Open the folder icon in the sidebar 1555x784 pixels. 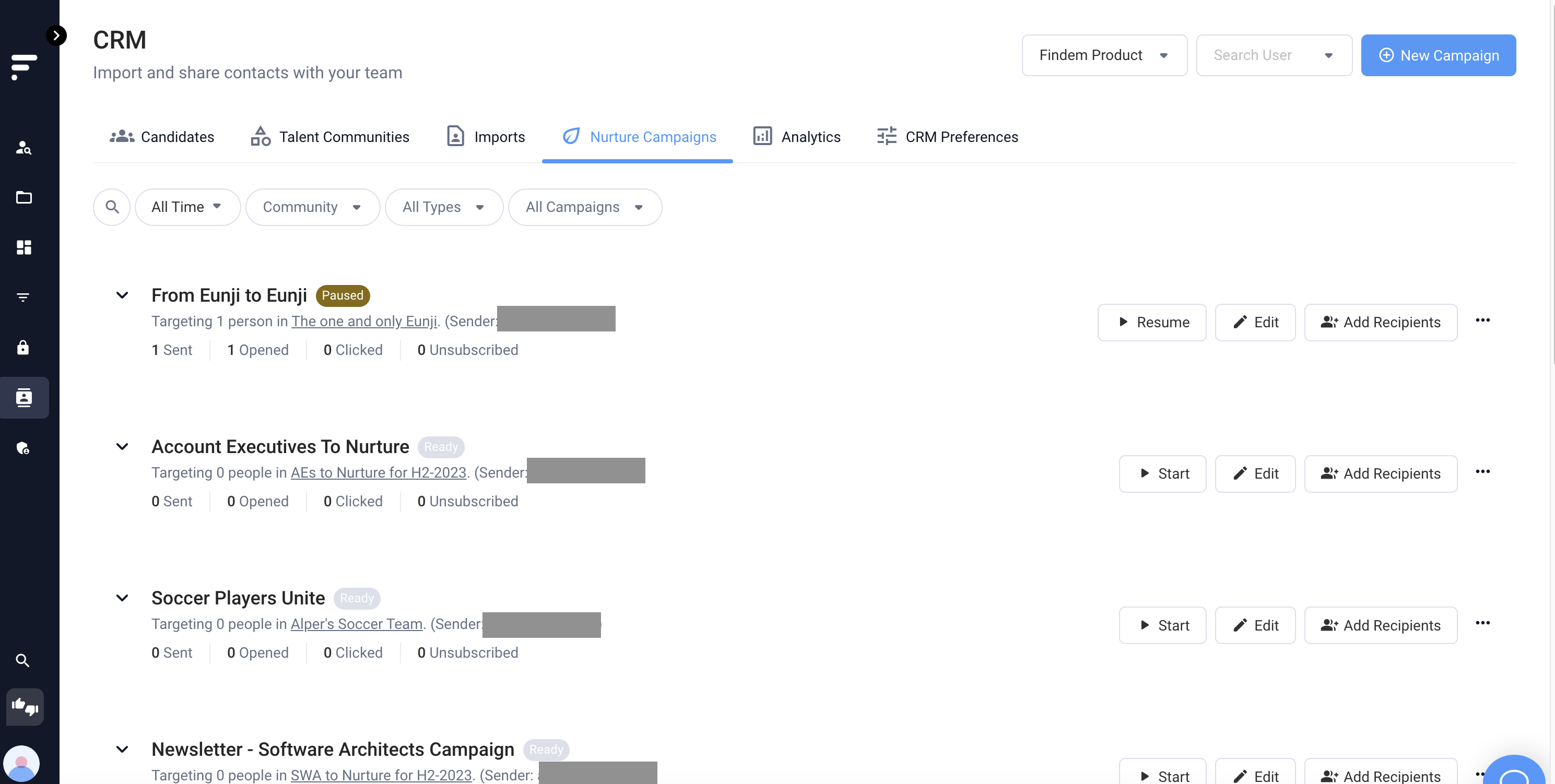point(23,197)
